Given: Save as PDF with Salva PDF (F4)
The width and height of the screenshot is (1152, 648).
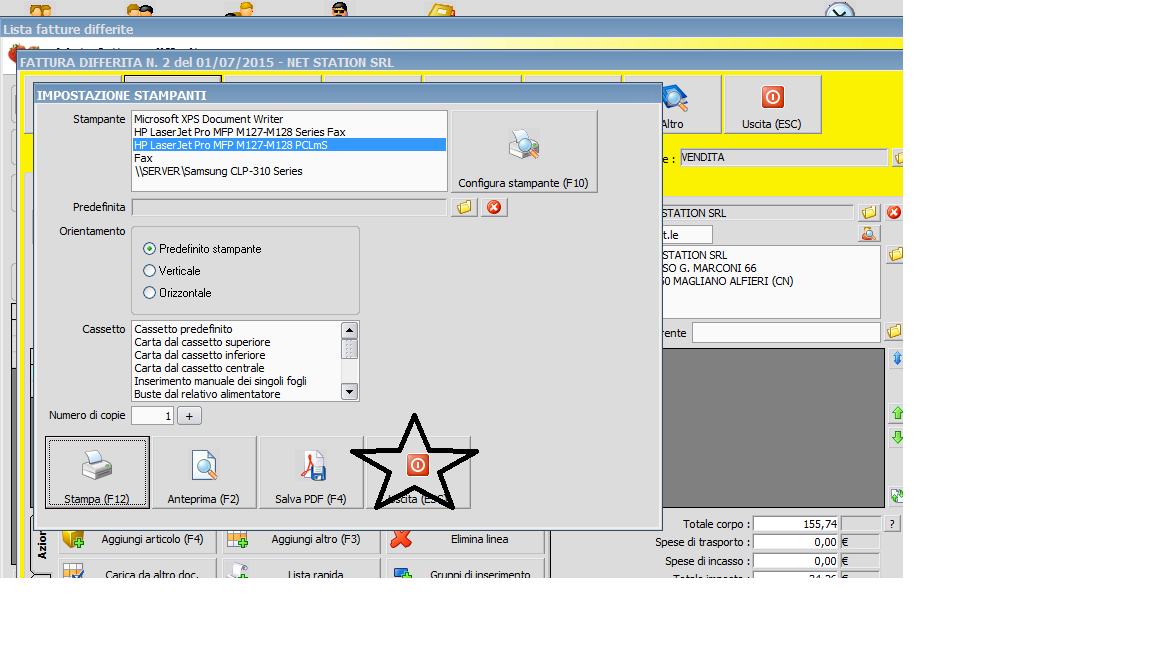Looking at the screenshot, I should (x=311, y=472).
